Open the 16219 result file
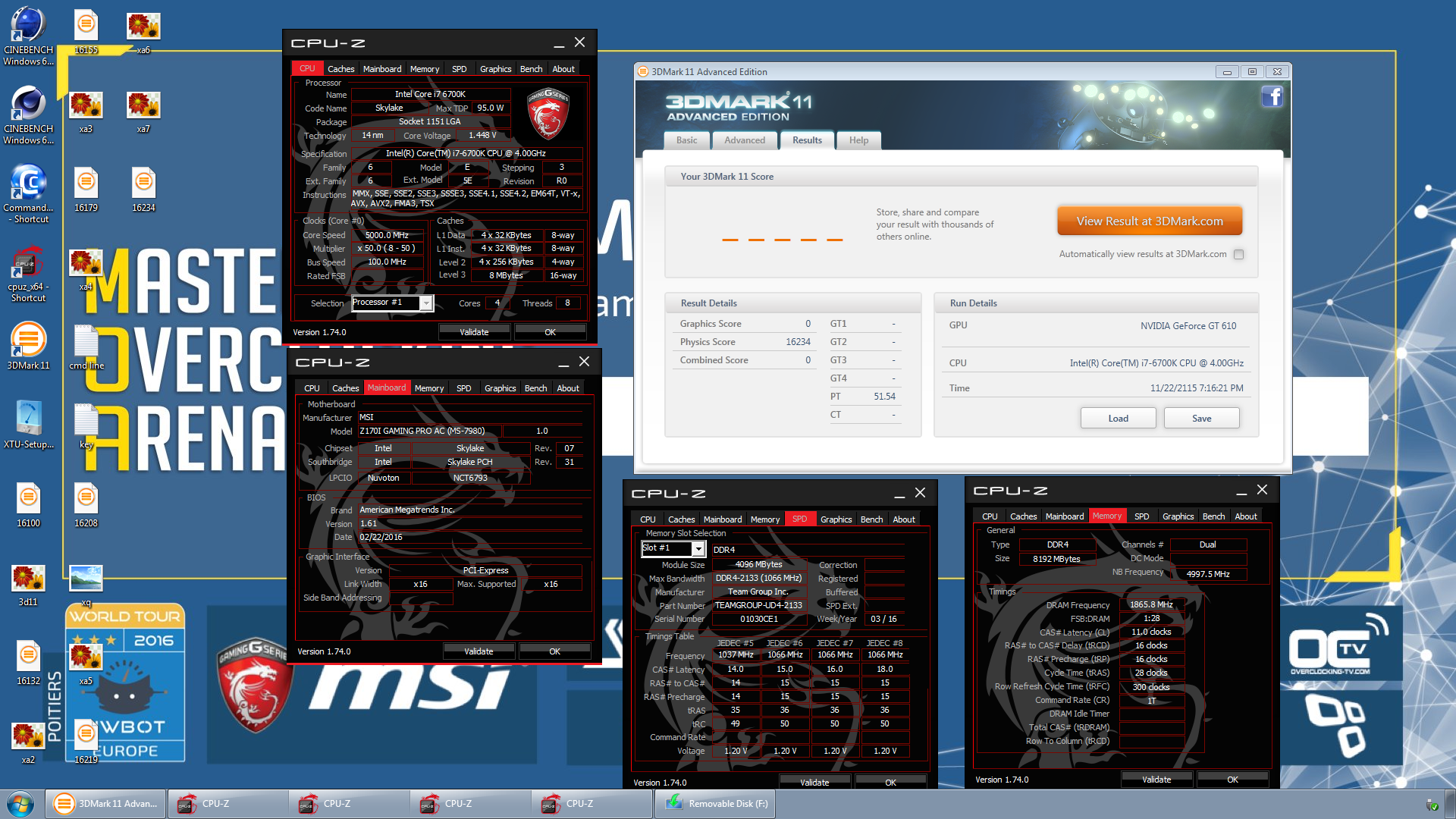Image resolution: width=1456 pixels, height=819 pixels. [x=86, y=741]
